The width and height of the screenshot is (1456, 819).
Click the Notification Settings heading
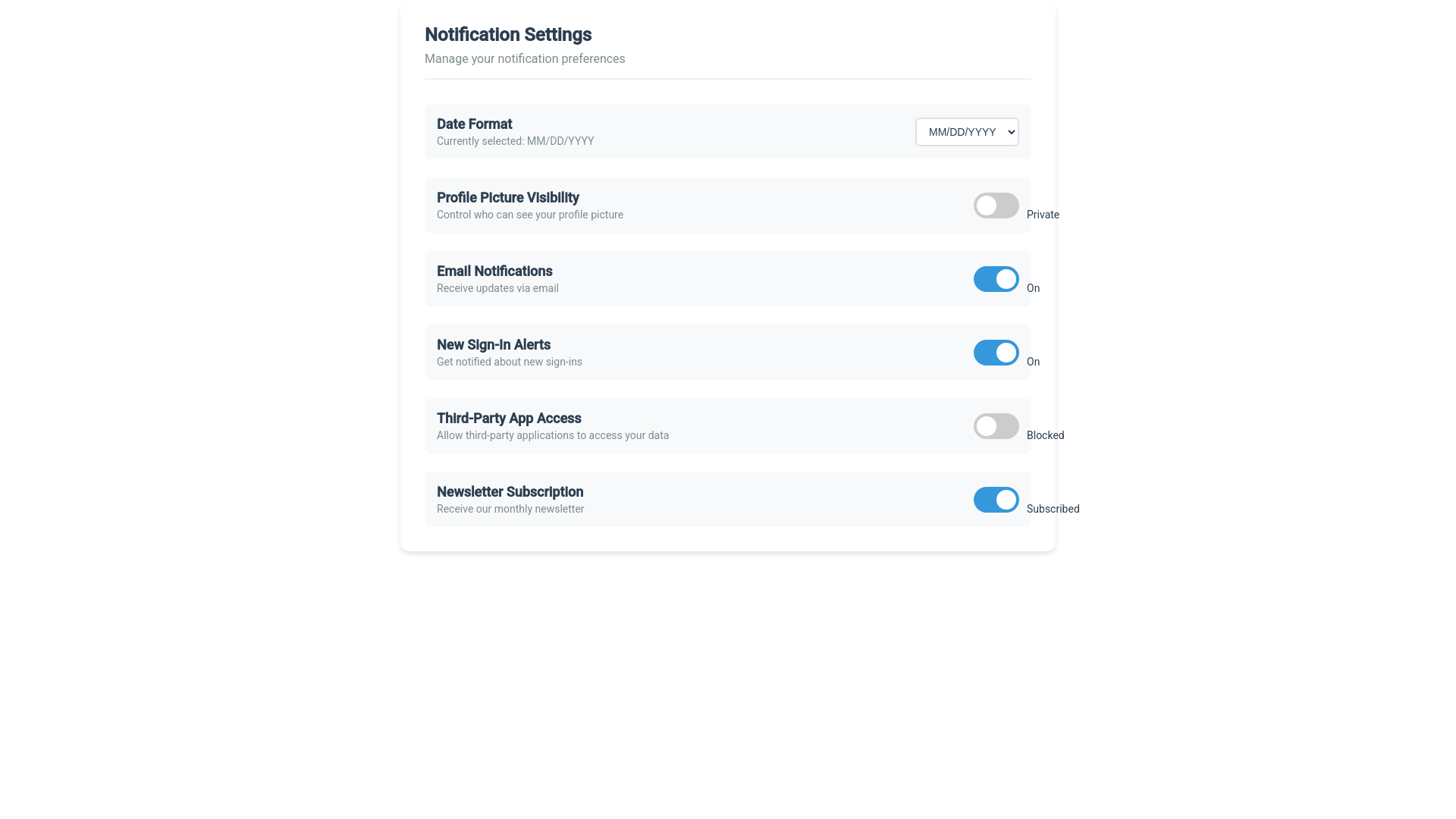click(507, 35)
